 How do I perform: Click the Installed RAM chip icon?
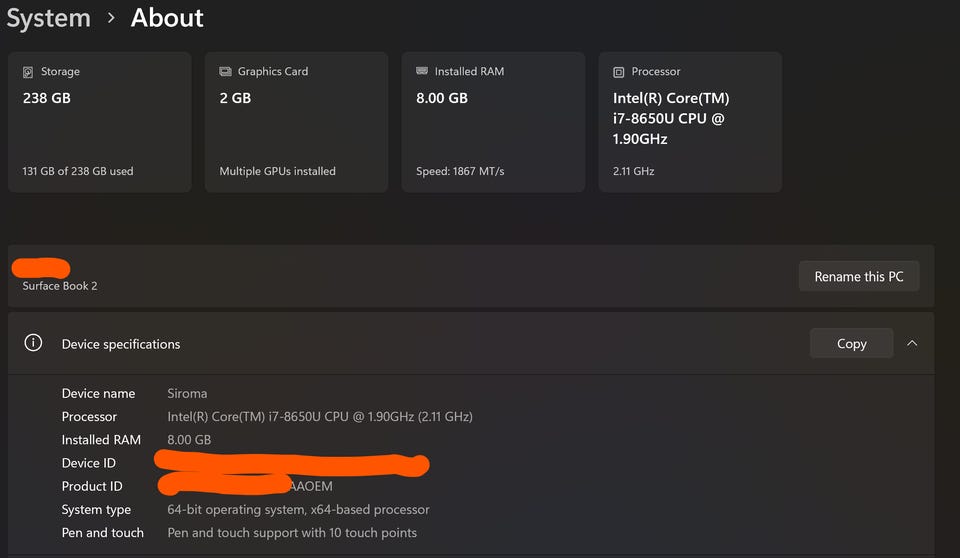click(x=422, y=72)
